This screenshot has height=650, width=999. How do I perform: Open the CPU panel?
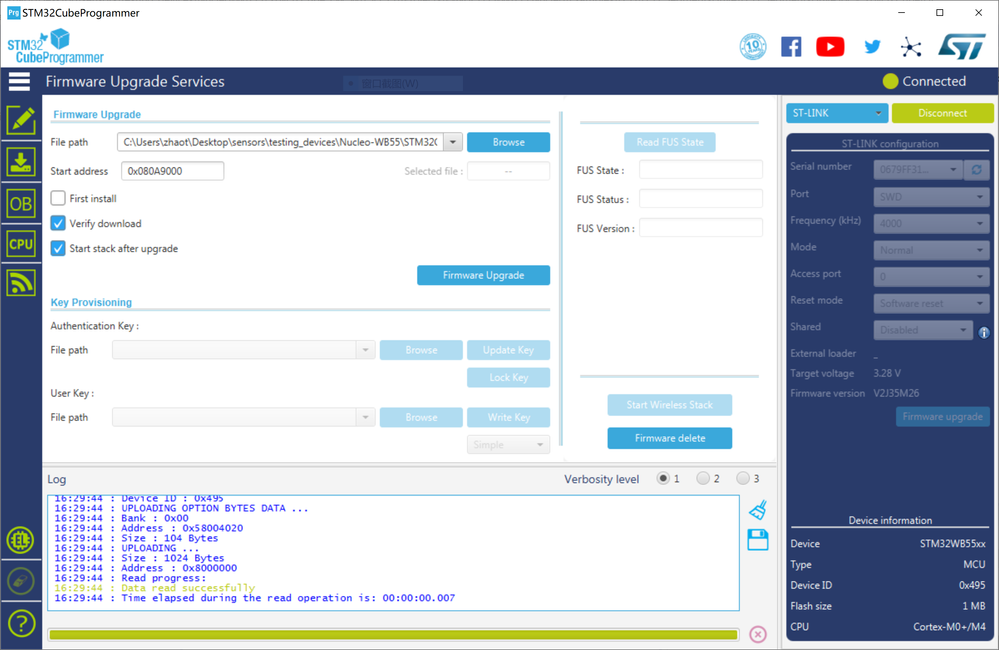pos(21,243)
